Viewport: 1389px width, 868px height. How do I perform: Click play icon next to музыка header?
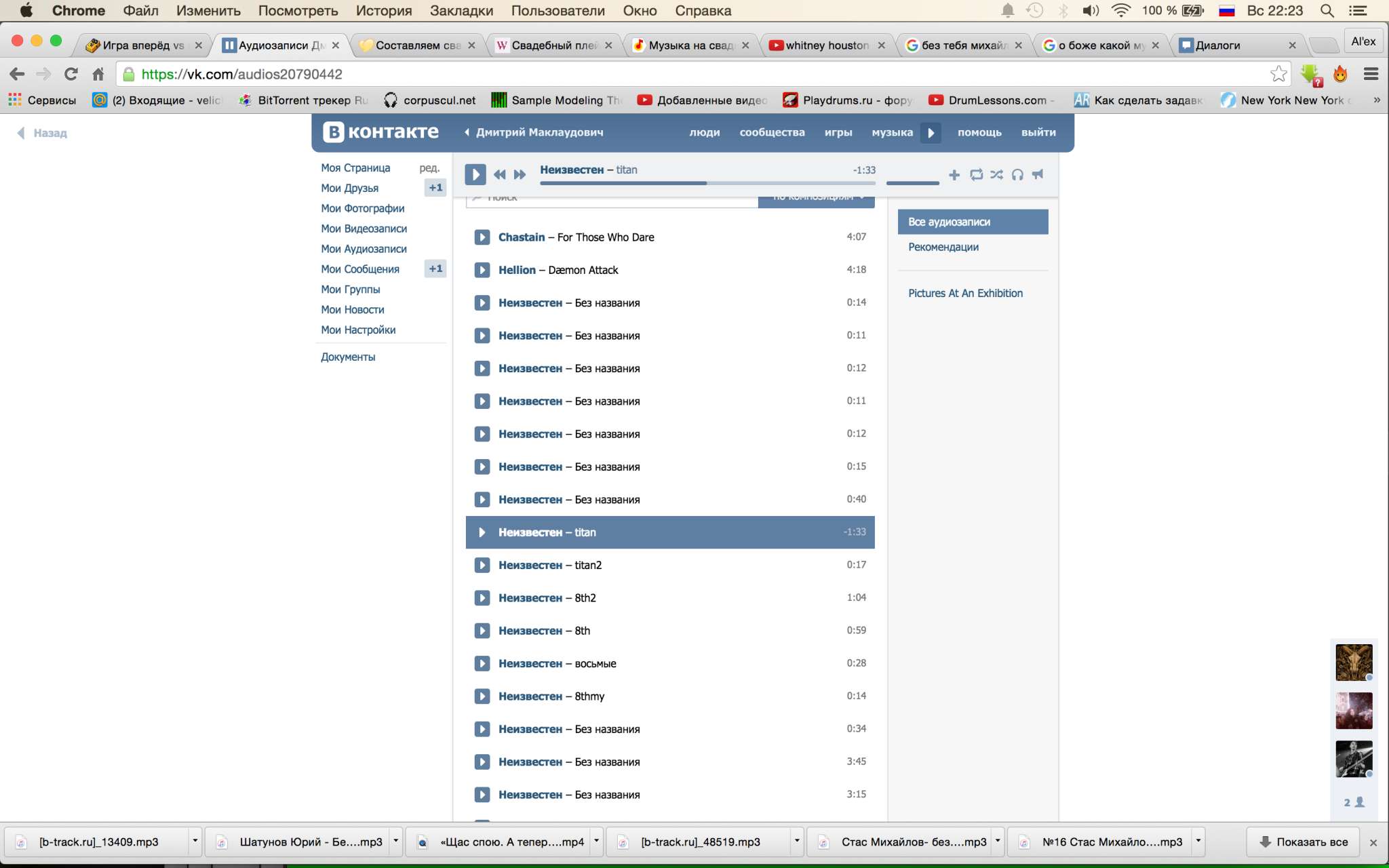[931, 133]
